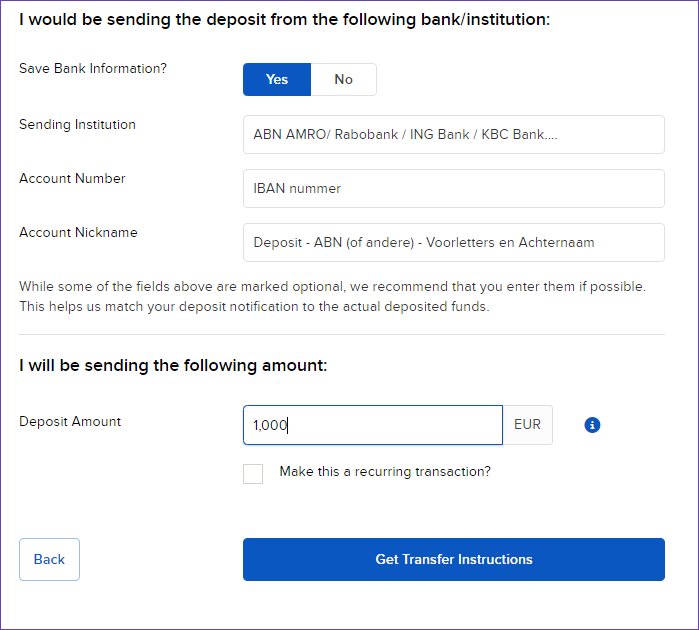This screenshot has width=699, height=630.
Task: Click the 'Make this a recurring transaction?' label
Action: [x=385, y=471]
